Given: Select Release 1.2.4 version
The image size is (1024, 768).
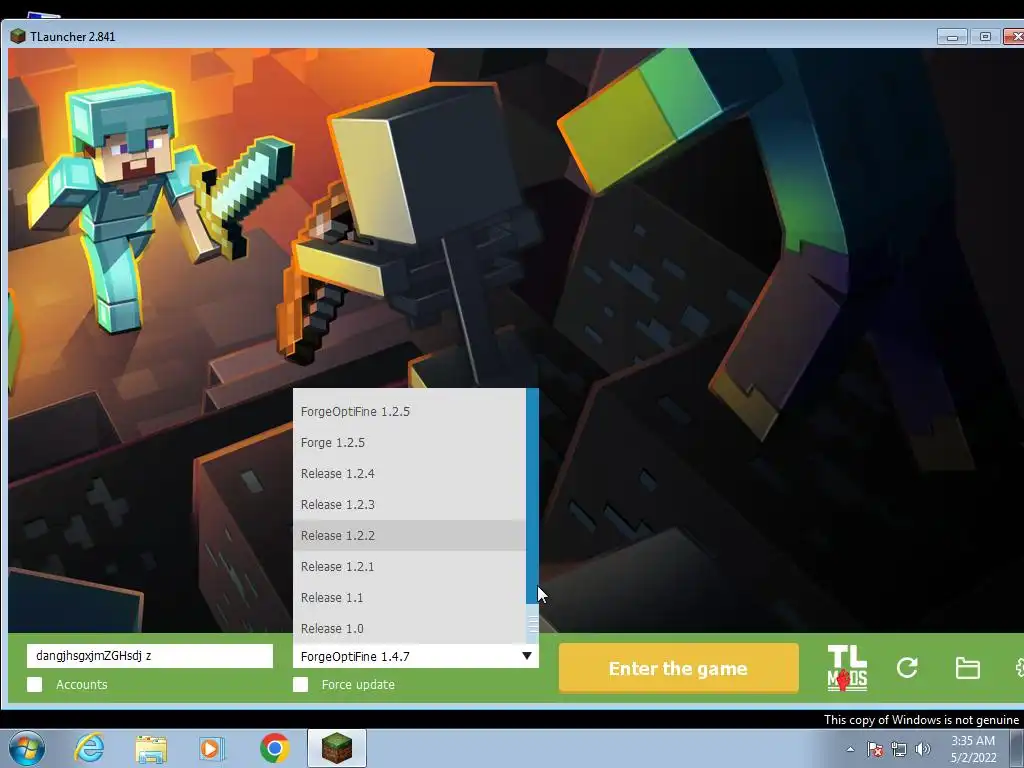Looking at the screenshot, I should 409,473.
